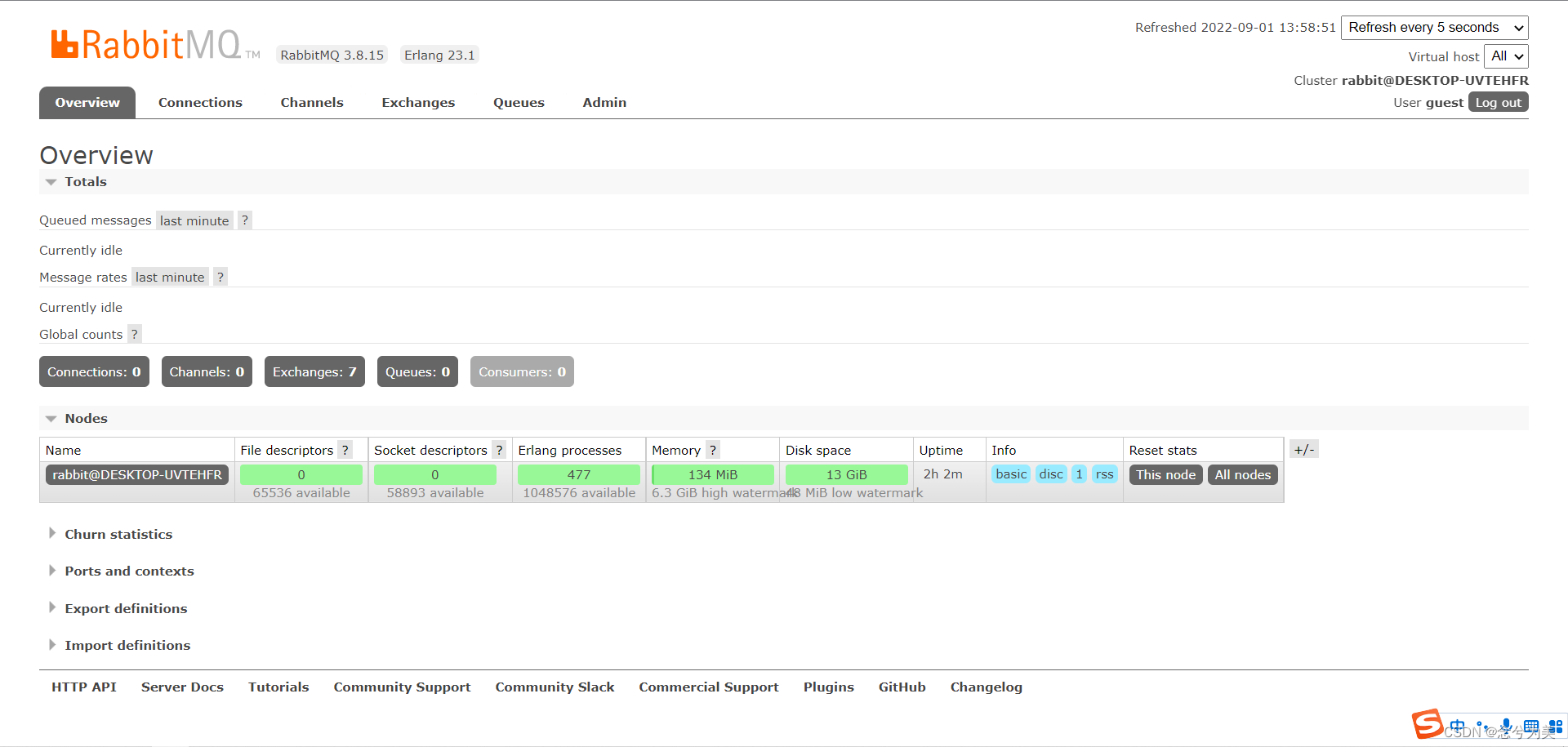Click the disc info tag
The image size is (1568, 747).
click(1051, 474)
